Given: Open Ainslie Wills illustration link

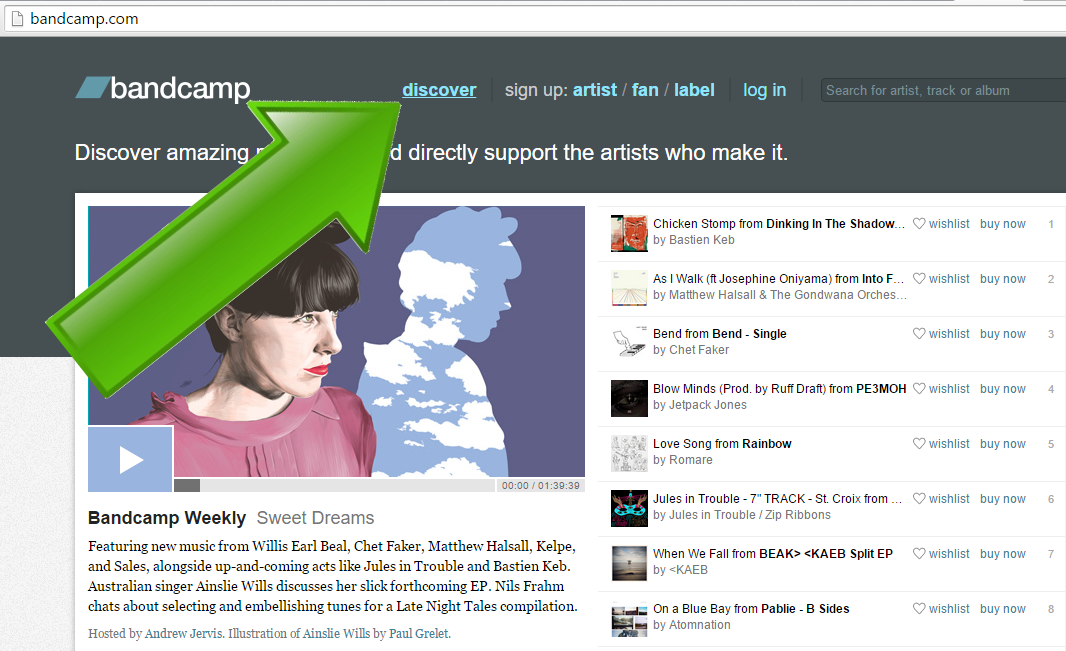Looking at the screenshot, I should 336,633.
